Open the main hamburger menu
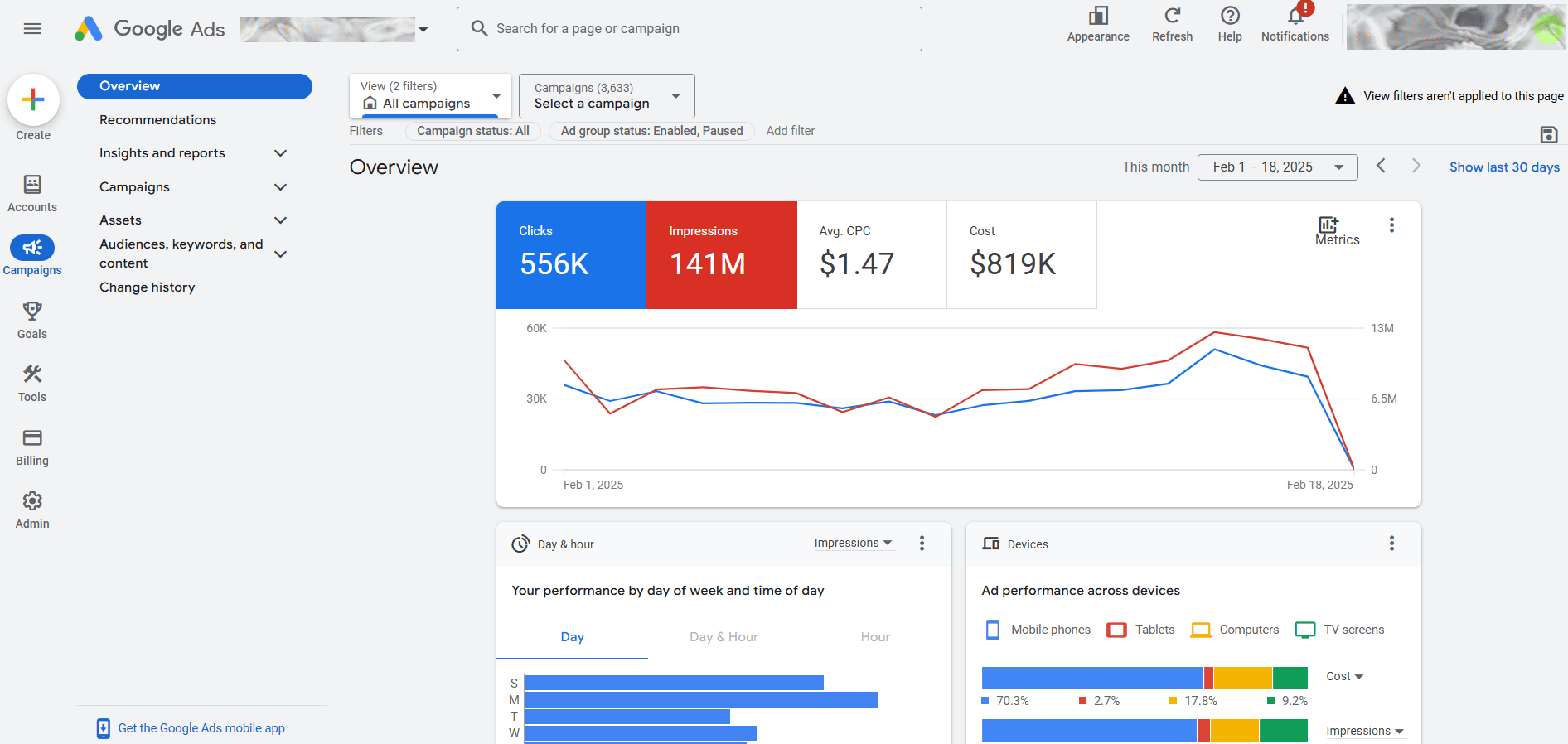This screenshot has height=744, width=1568. pyautogui.click(x=32, y=29)
